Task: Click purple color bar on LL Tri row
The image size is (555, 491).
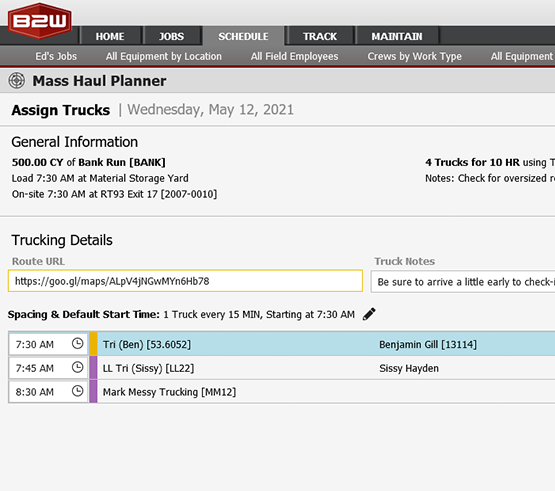Action: click(x=93, y=367)
